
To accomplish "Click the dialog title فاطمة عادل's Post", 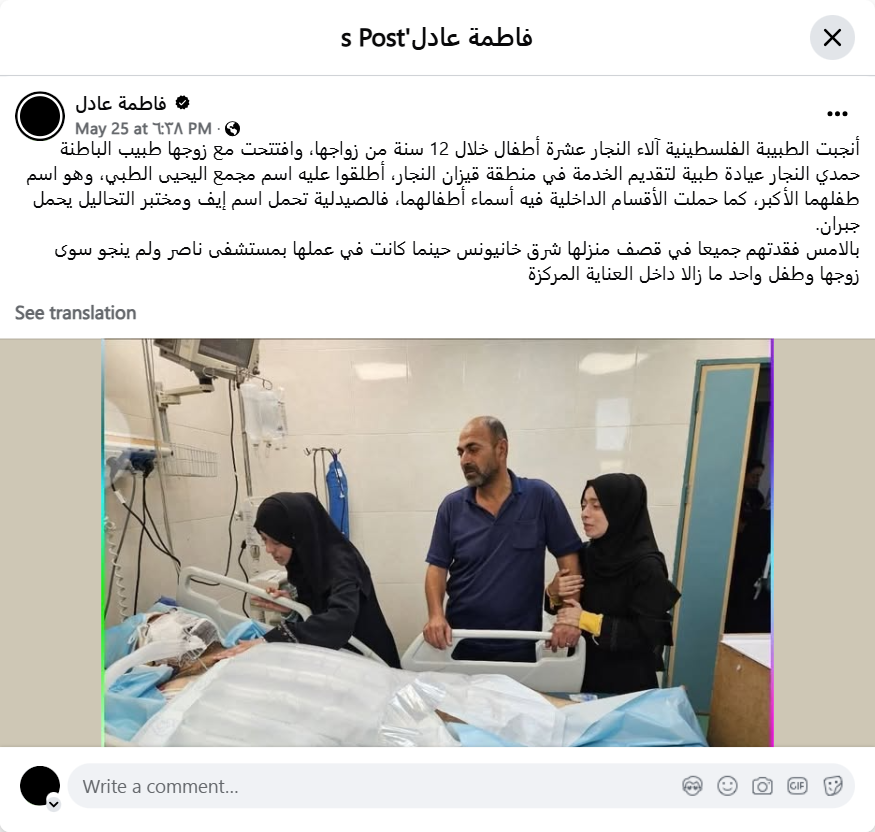I will click(437, 38).
